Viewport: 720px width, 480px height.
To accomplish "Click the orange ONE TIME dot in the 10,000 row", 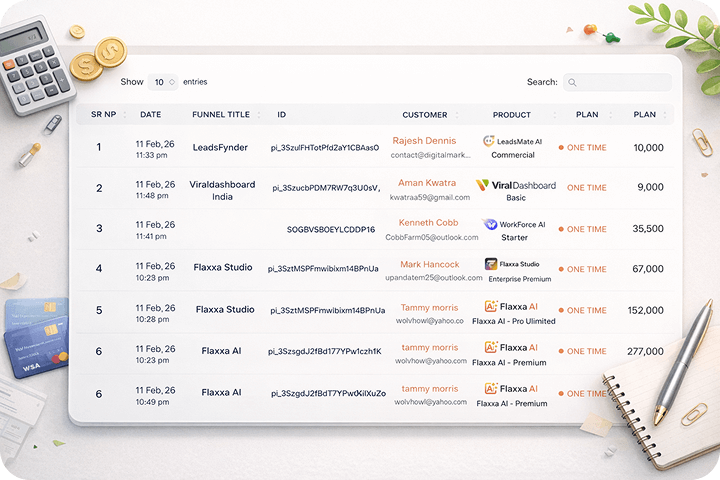I will point(561,147).
